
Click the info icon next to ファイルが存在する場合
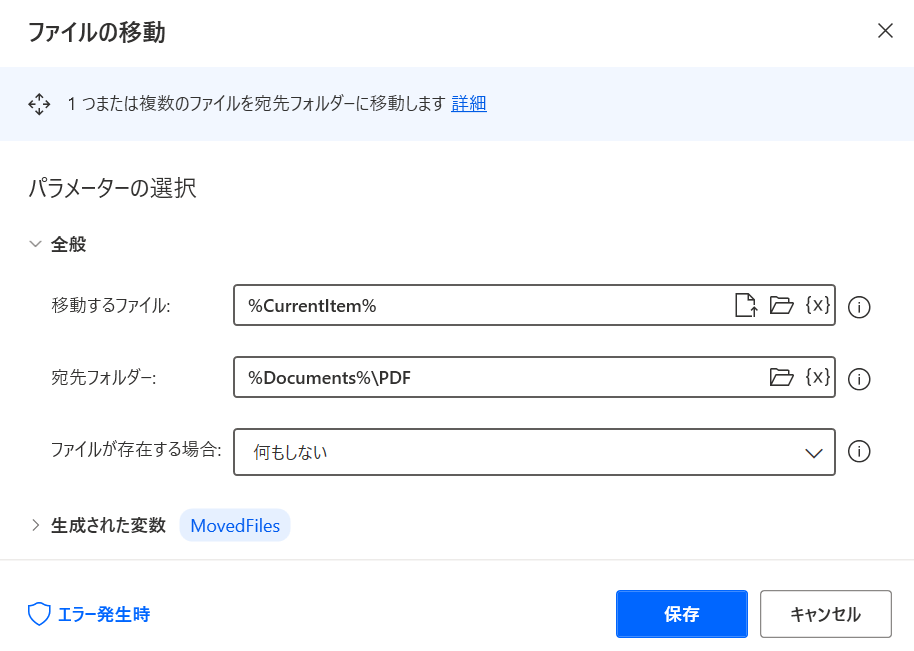click(x=858, y=452)
